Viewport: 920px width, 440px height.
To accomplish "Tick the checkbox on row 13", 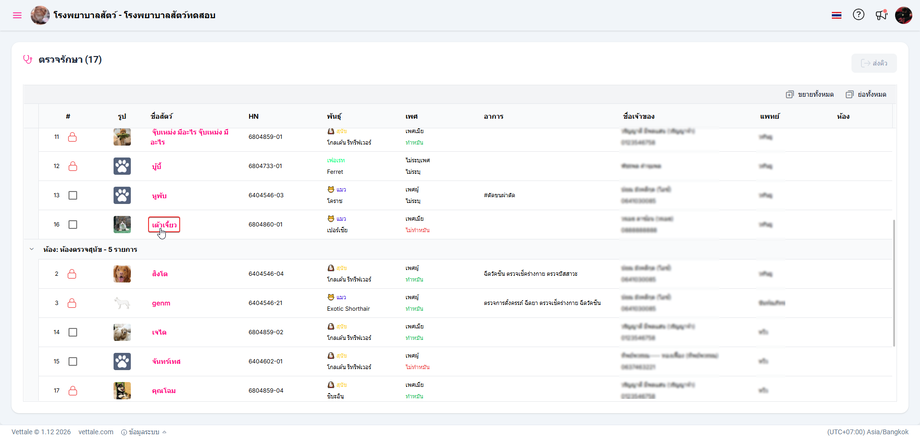I will (x=72, y=196).
